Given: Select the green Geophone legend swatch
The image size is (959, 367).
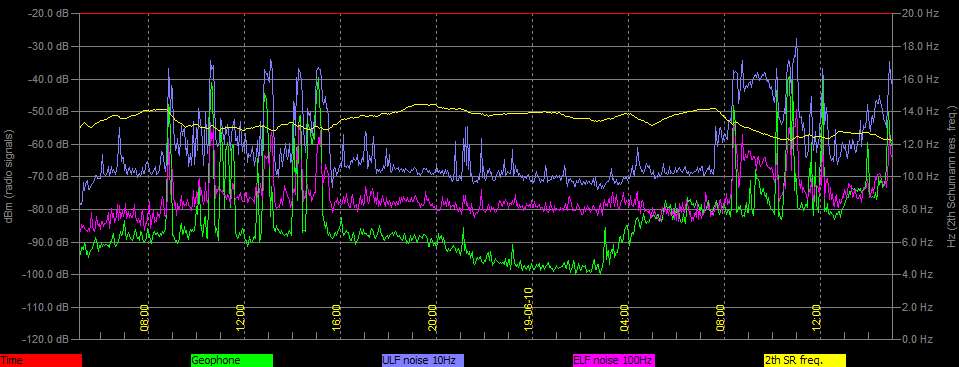Looking at the screenshot, I should tap(232, 361).
